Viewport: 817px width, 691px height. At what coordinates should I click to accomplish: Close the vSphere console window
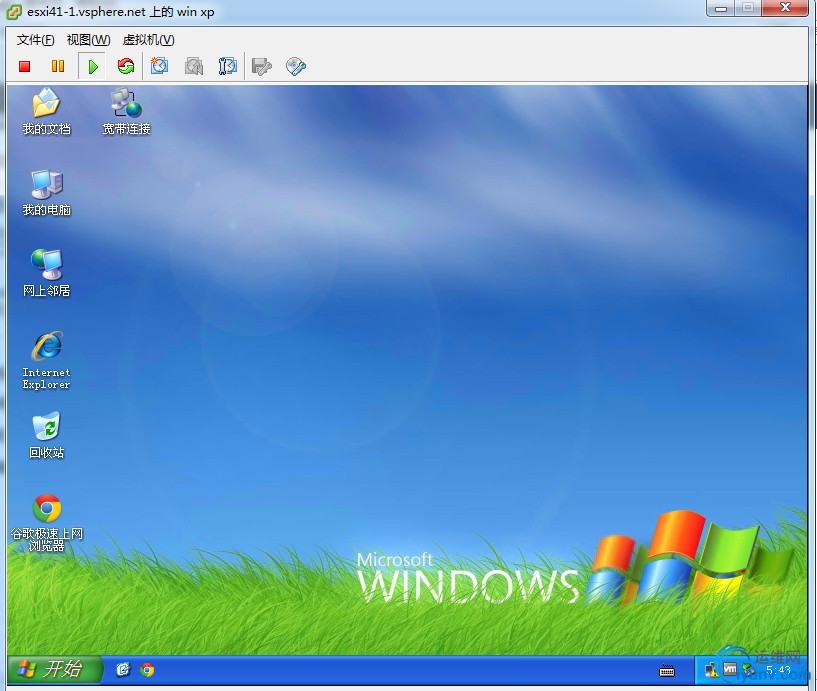tap(785, 8)
